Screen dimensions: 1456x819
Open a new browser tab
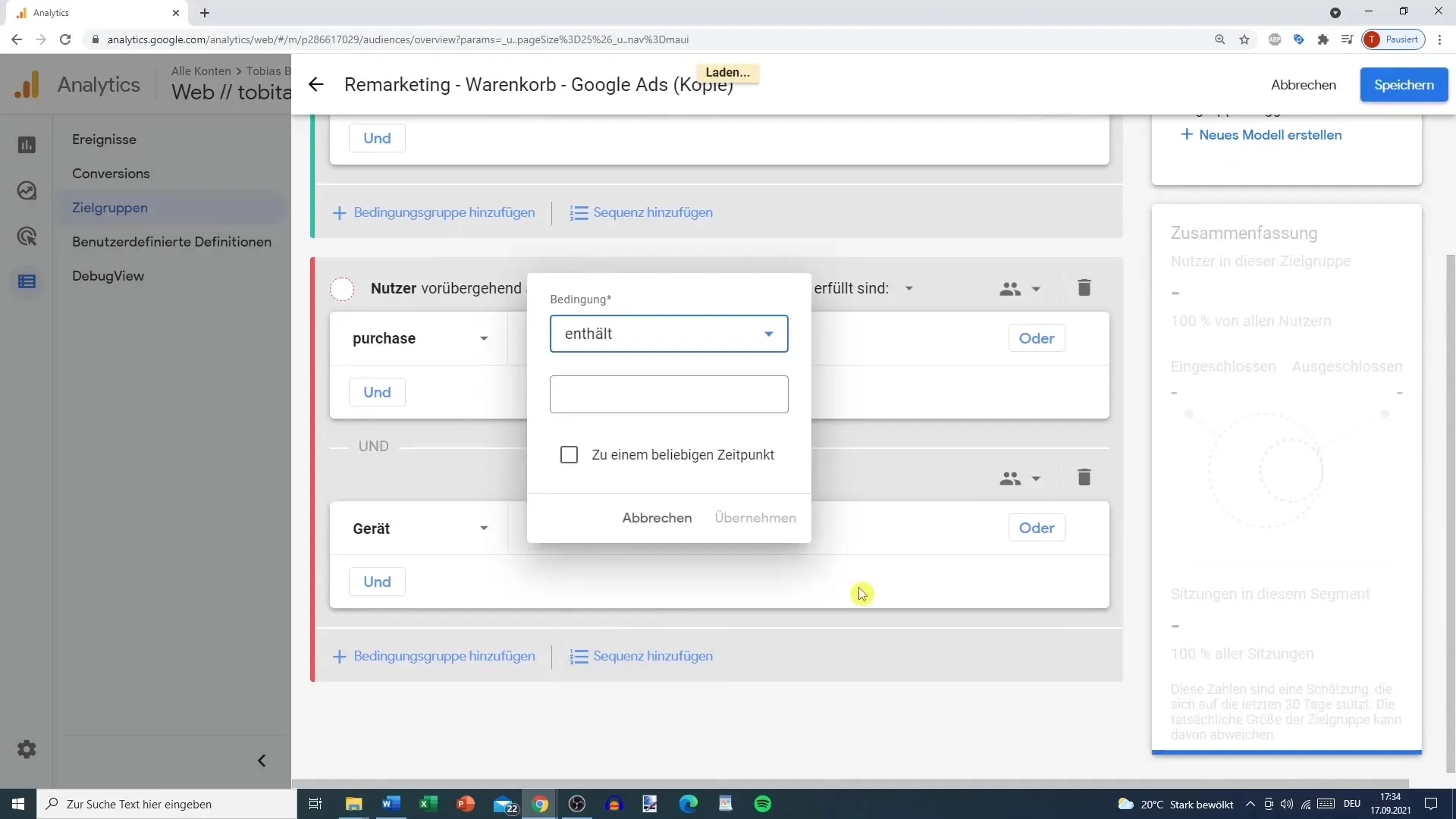205,13
